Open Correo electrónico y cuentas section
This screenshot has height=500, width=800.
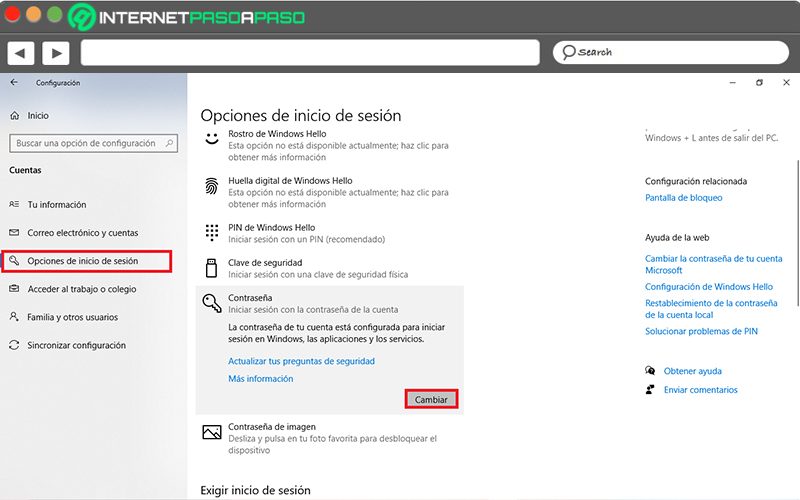tap(83, 232)
